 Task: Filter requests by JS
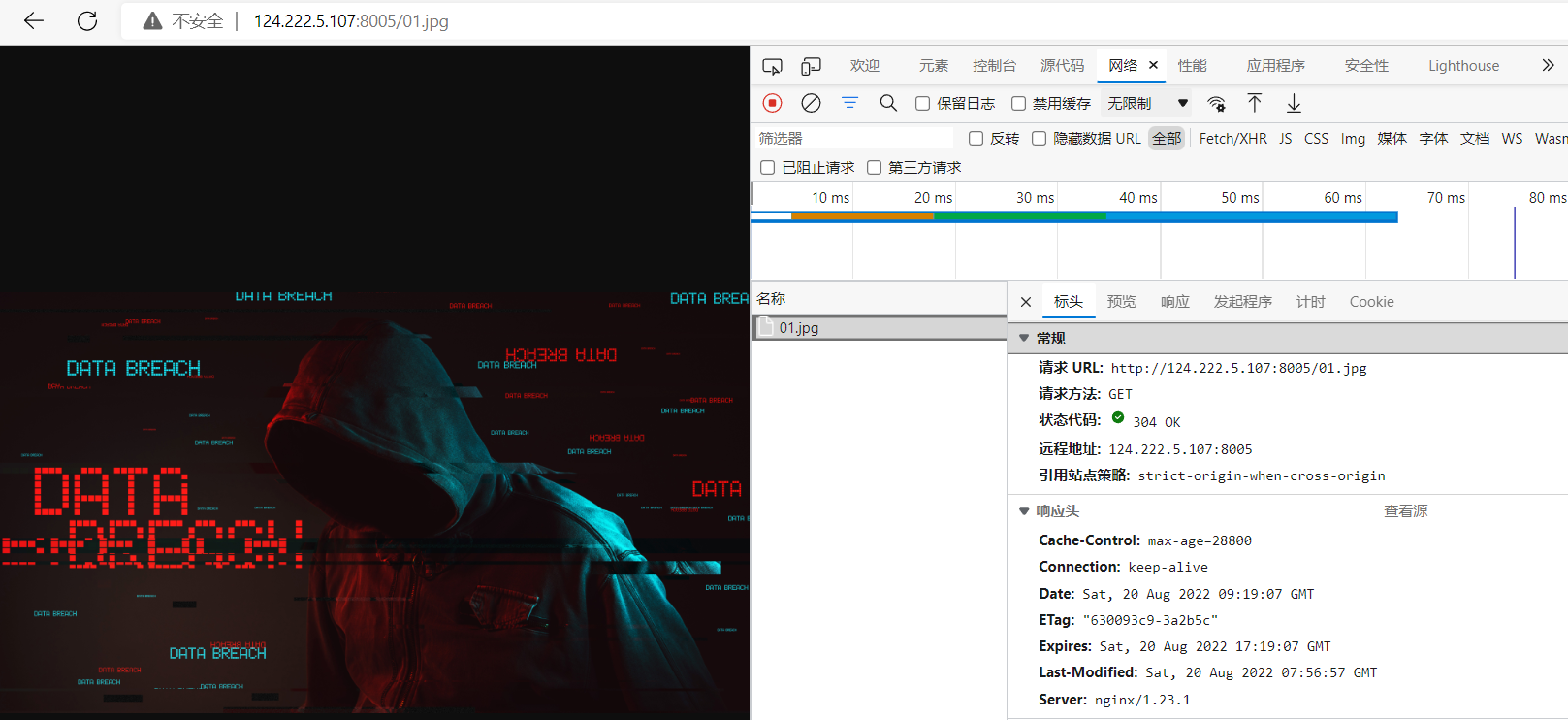coord(1286,139)
